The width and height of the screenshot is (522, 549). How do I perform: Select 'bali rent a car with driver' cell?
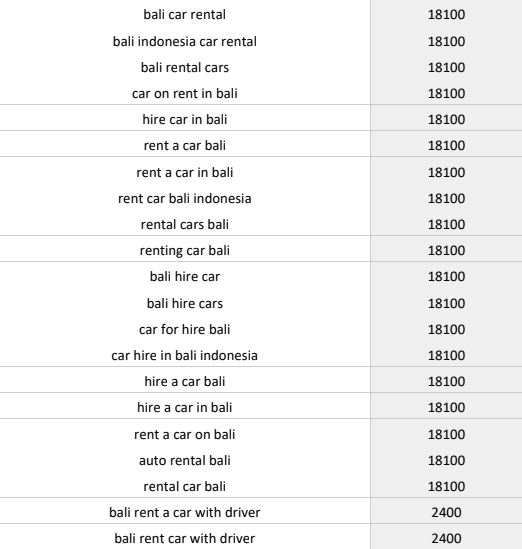click(185, 512)
